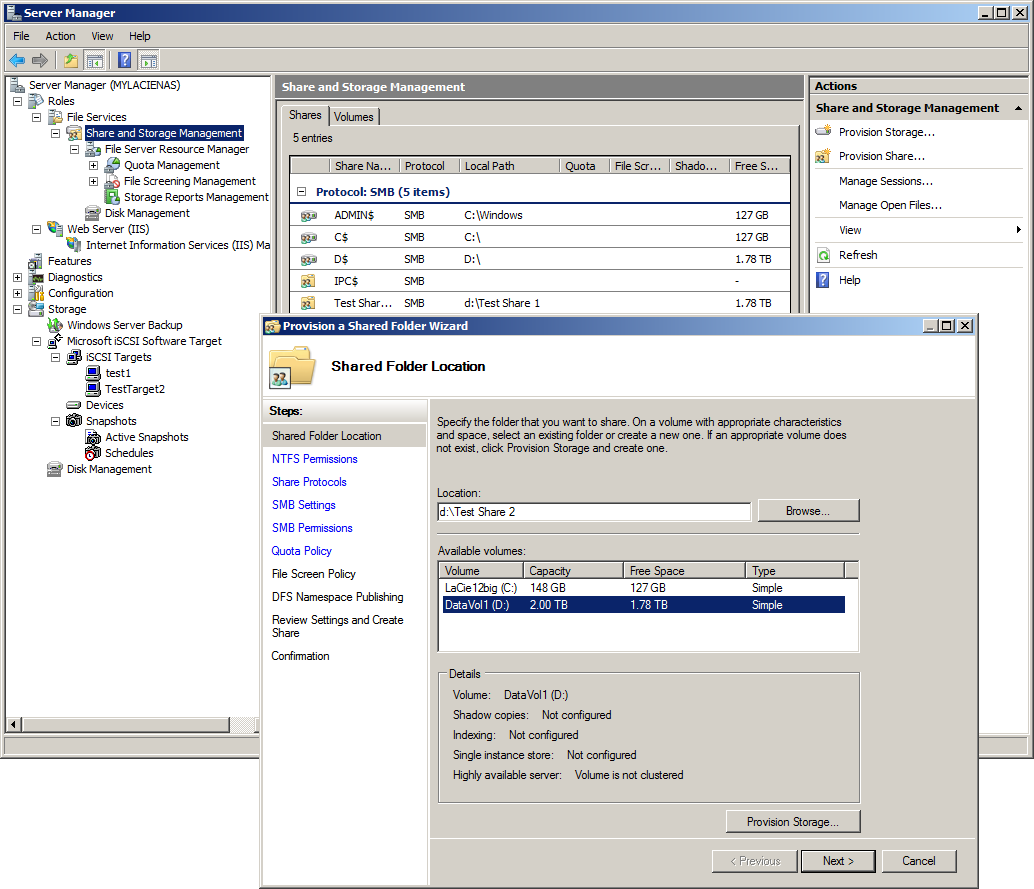Image resolution: width=1034 pixels, height=889 pixels.
Task: Select the Disk Management node under Storage
Action: 109,469
